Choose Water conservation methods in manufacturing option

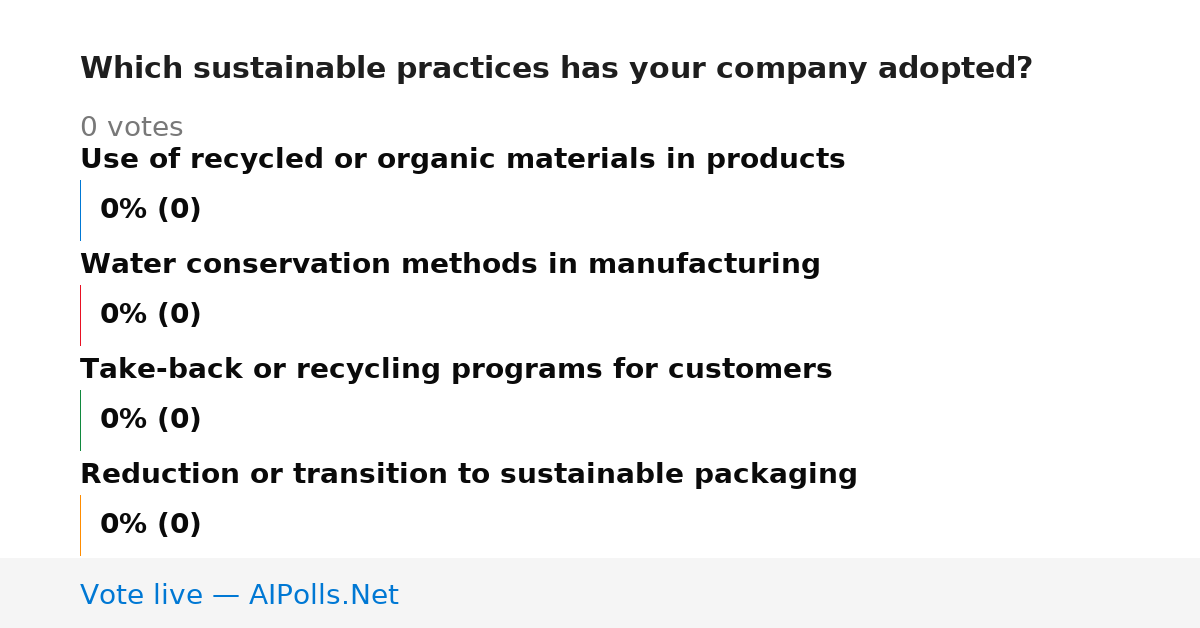[450, 265]
